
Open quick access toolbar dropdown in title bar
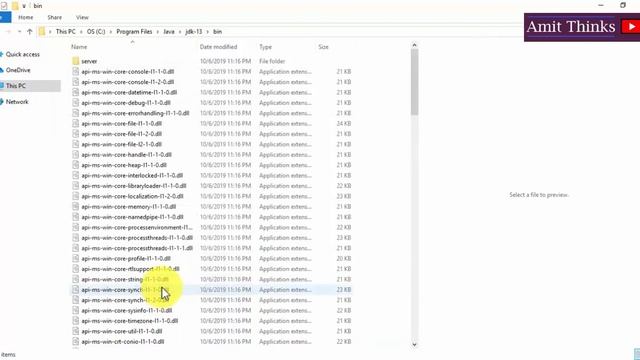click(24, 6)
